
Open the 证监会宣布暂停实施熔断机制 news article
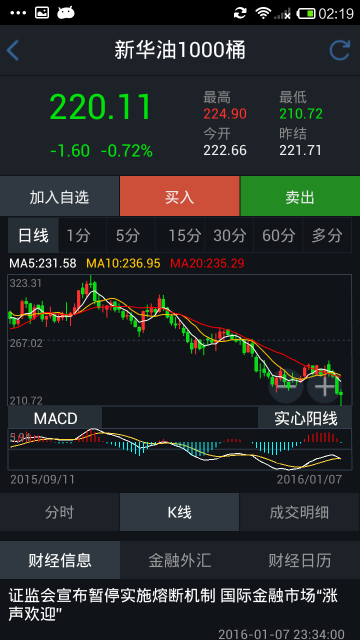[180, 610]
